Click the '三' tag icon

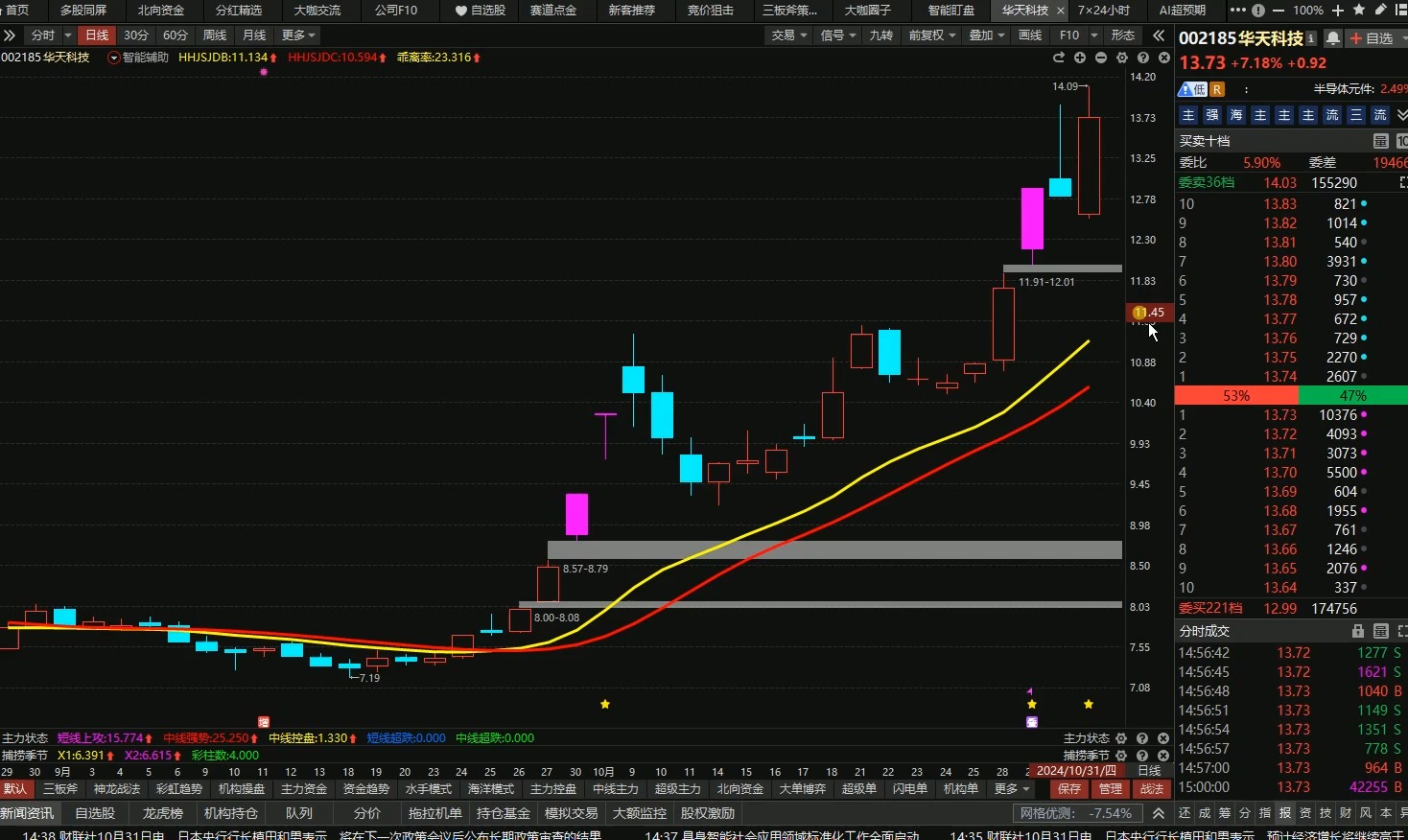[1356, 115]
